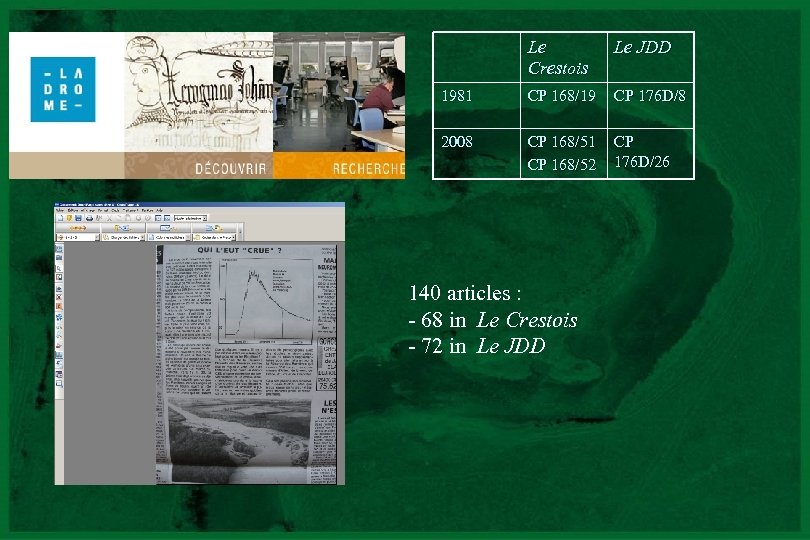Screen dimensions: 810x540
Task: Click the Le Crestois column header
Action: pyautogui.click(x=558, y=57)
